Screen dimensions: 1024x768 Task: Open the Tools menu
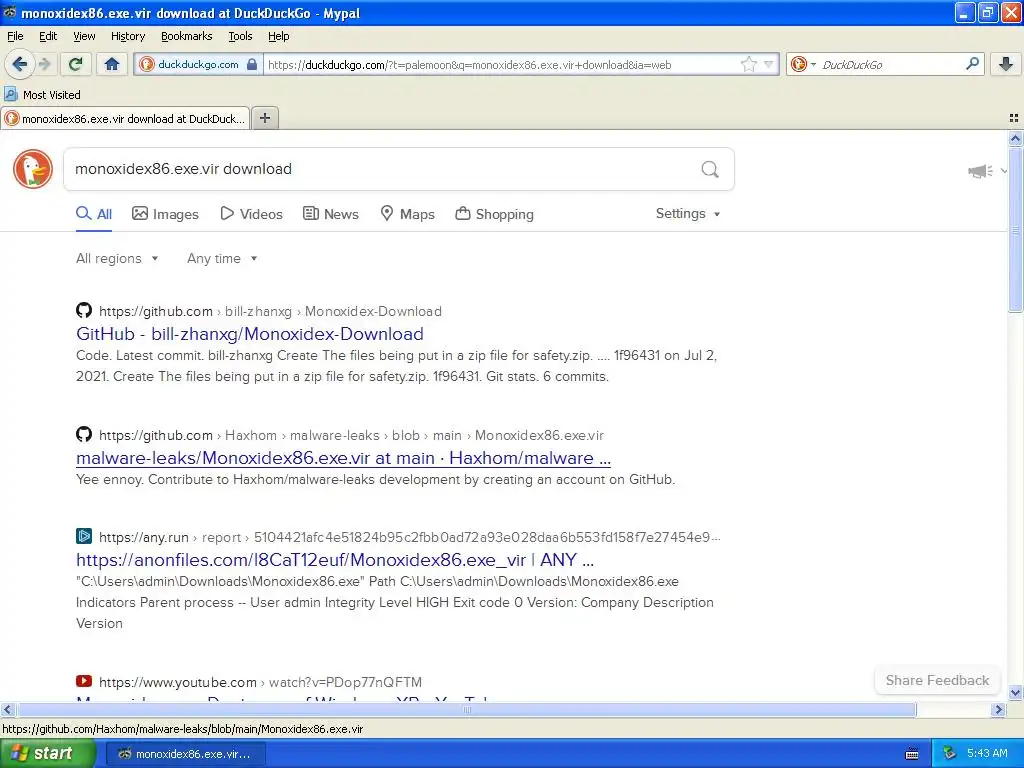coord(240,36)
